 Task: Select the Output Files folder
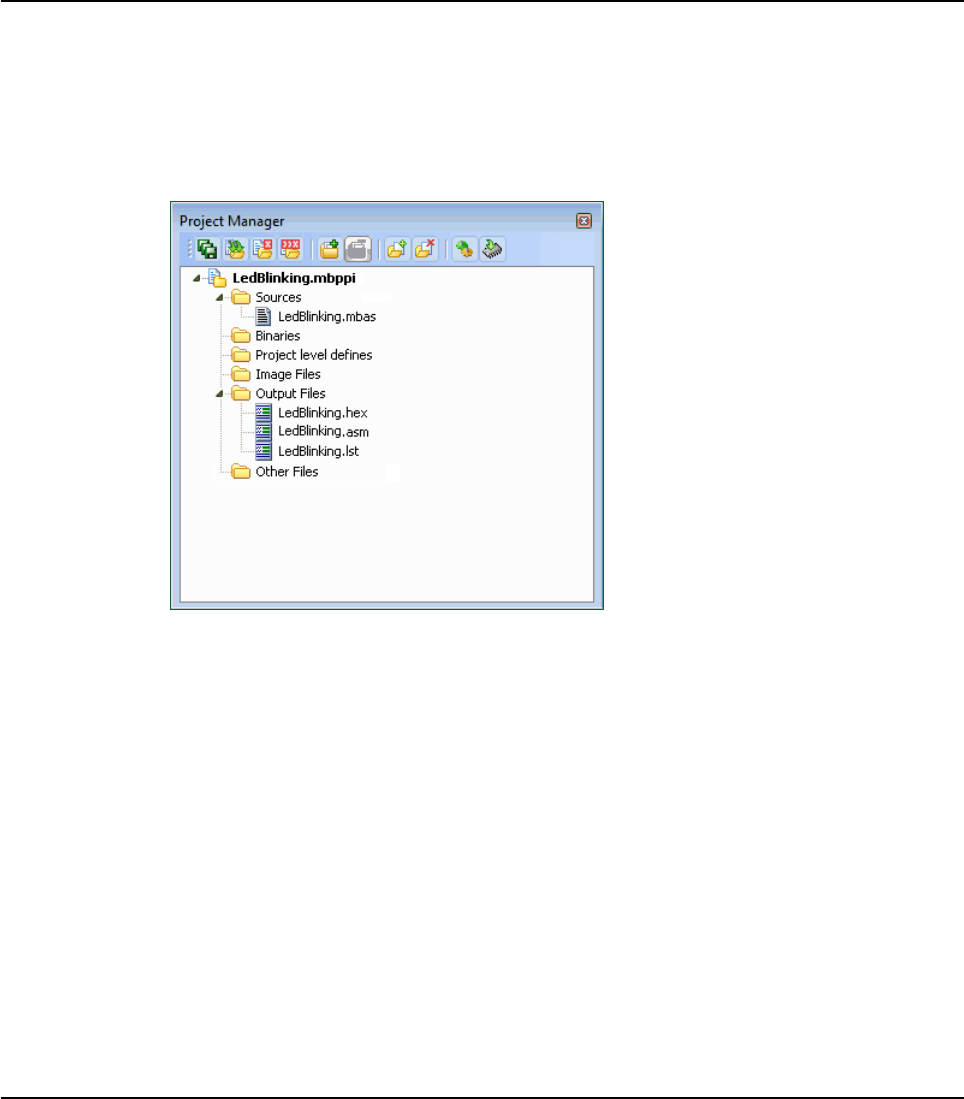click(290, 393)
